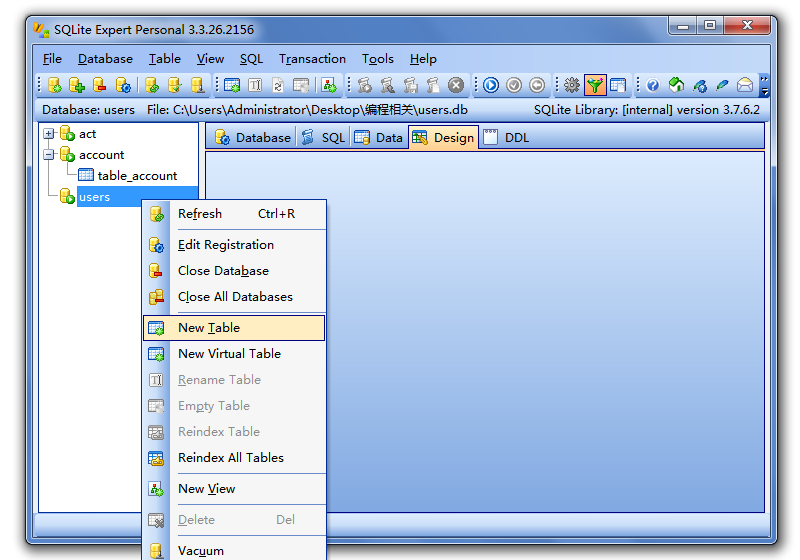Select Reindex All Tables menu entry
Image resolution: width=800 pixels, height=560 pixels.
click(230, 458)
